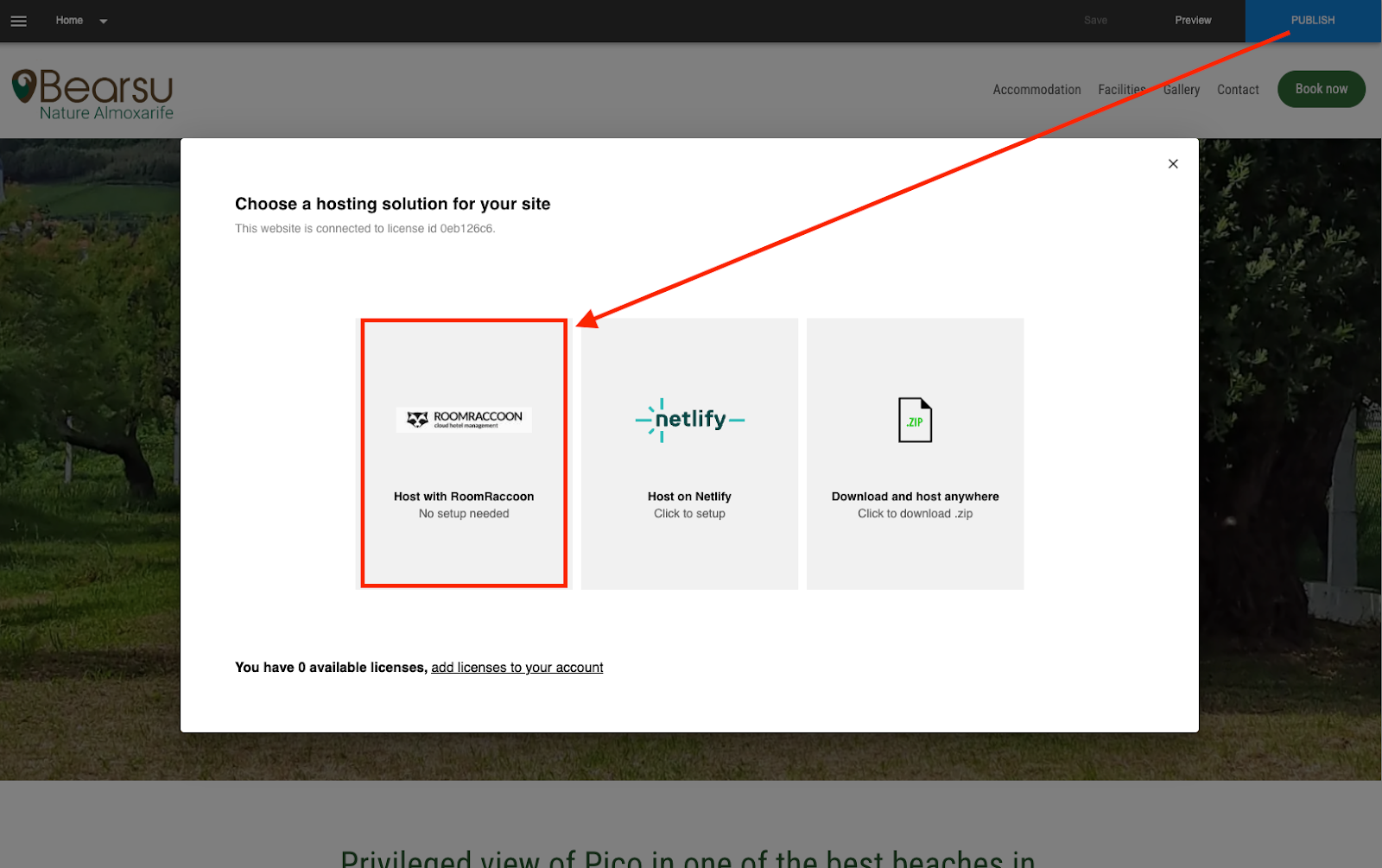Click the Netlify logo
The image size is (1382, 868).
(689, 420)
